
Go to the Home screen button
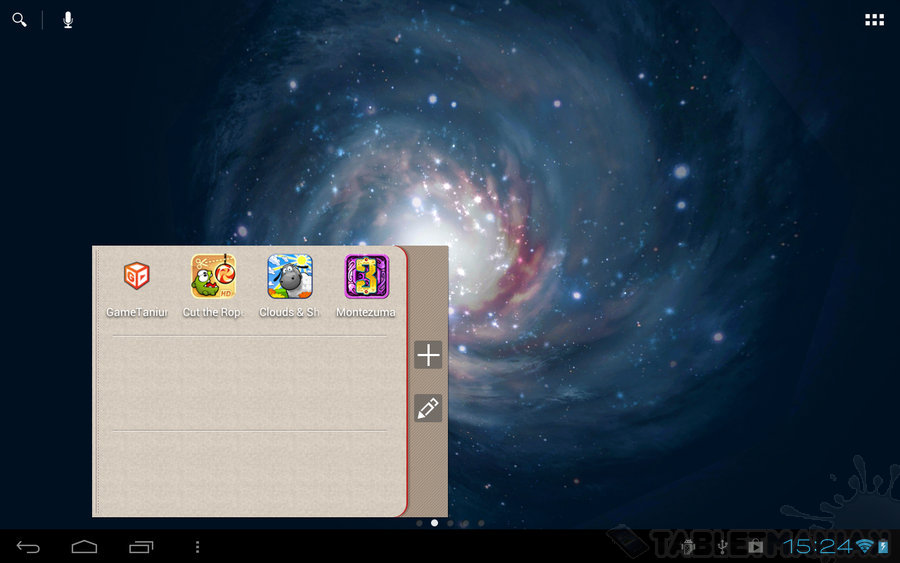[84, 546]
